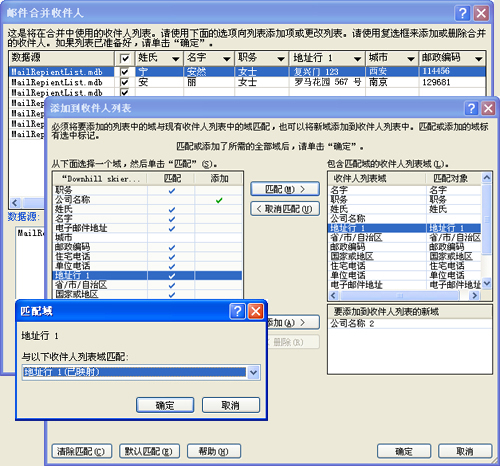Click the < 取消匹配(U) button
The image size is (500, 466).
pos(285,209)
